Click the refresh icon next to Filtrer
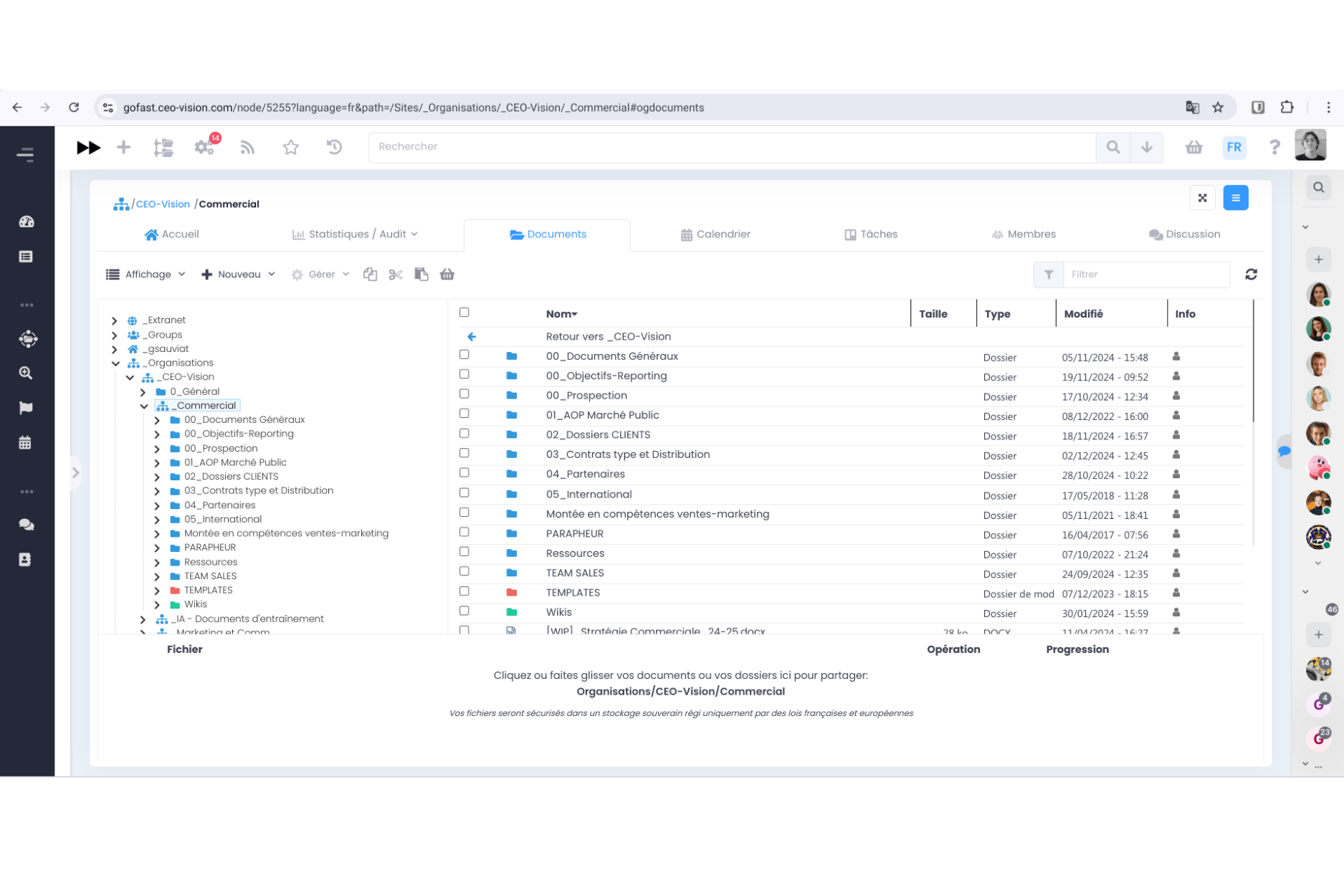Viewport: 1344px width, 896px height. click(x=1251, y=275)
